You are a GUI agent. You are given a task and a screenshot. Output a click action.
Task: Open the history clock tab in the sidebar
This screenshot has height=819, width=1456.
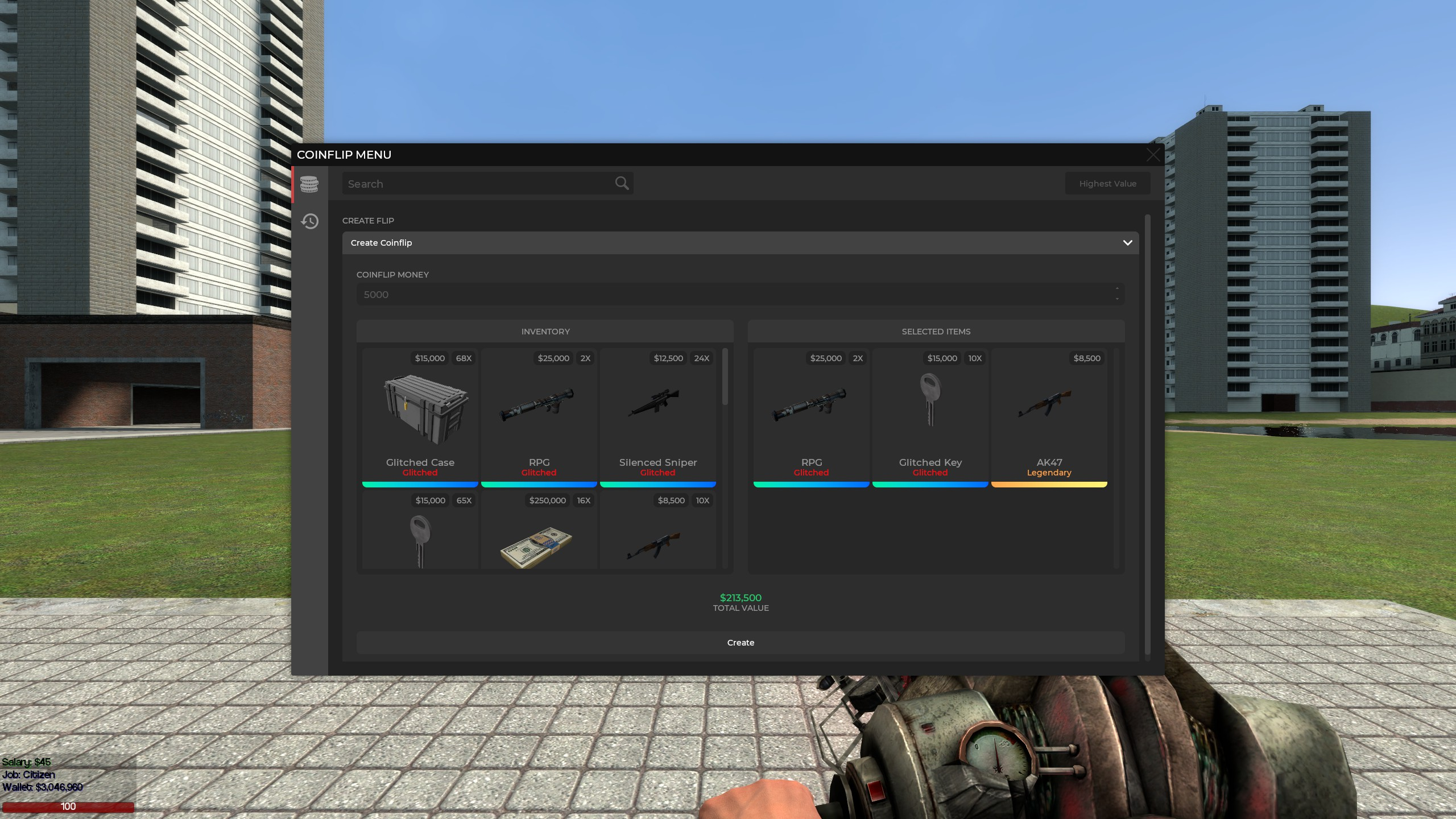tap(309, 221)
